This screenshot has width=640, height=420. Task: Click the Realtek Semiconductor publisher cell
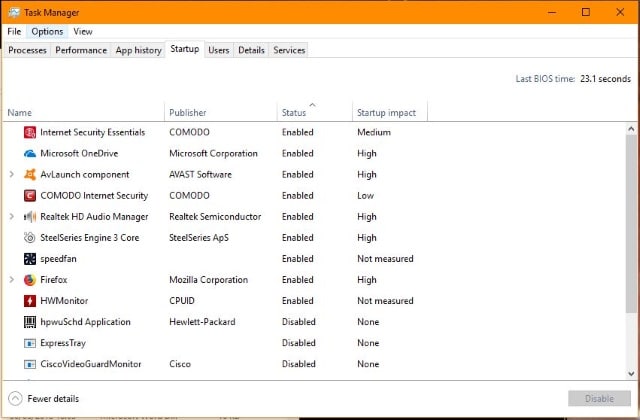point(215,217)
